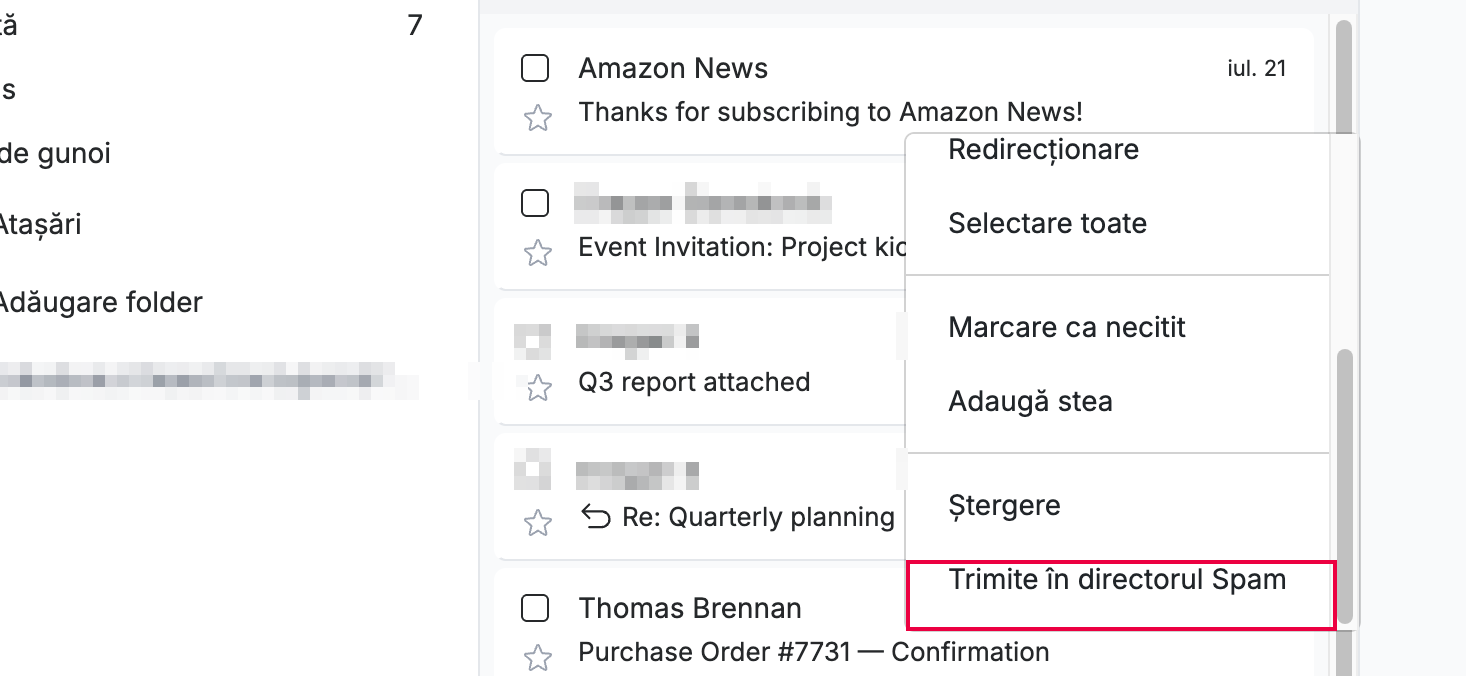
Task: Star the Purchase Order #7731 email
Action: [x=538, y=657]
